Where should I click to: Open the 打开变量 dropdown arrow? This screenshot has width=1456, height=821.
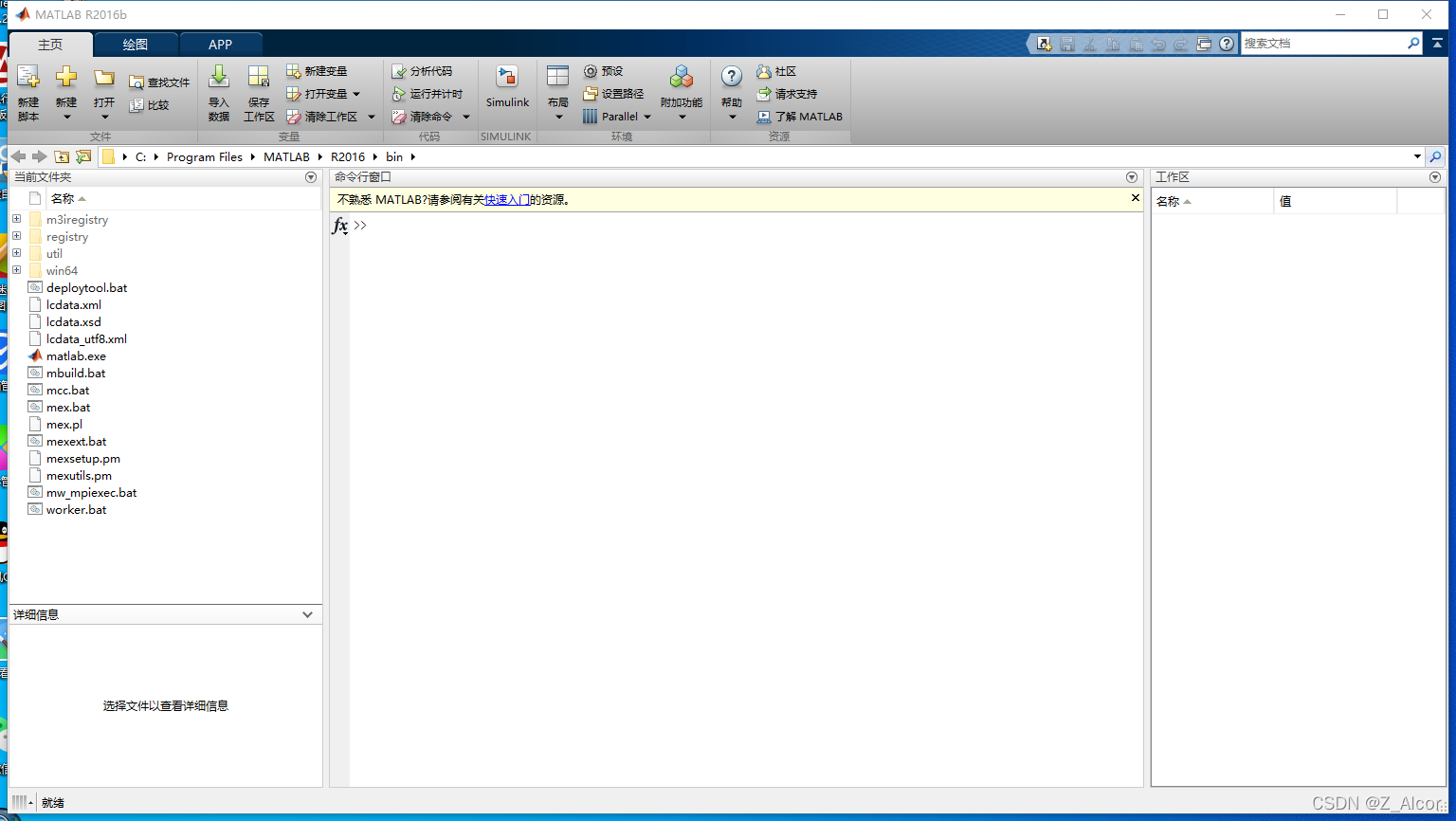(x=356, y=94)
